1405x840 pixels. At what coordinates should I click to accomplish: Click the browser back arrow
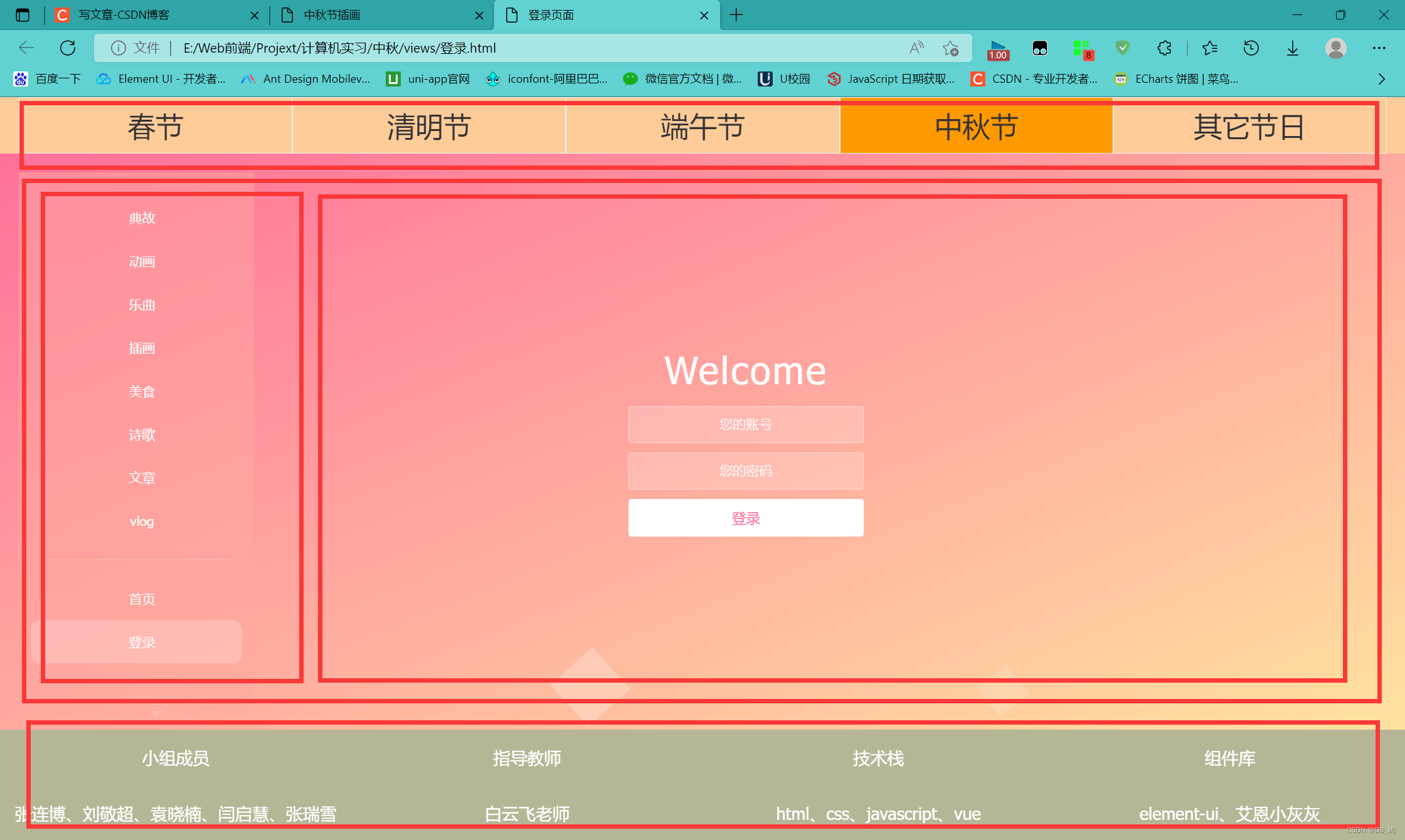(x=26, y=48)
